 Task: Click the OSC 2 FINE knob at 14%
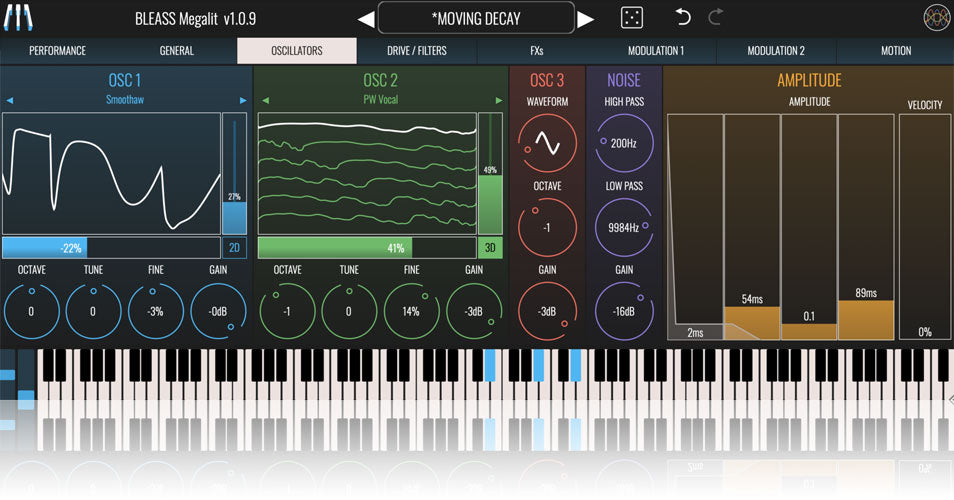tap(412, 311)
